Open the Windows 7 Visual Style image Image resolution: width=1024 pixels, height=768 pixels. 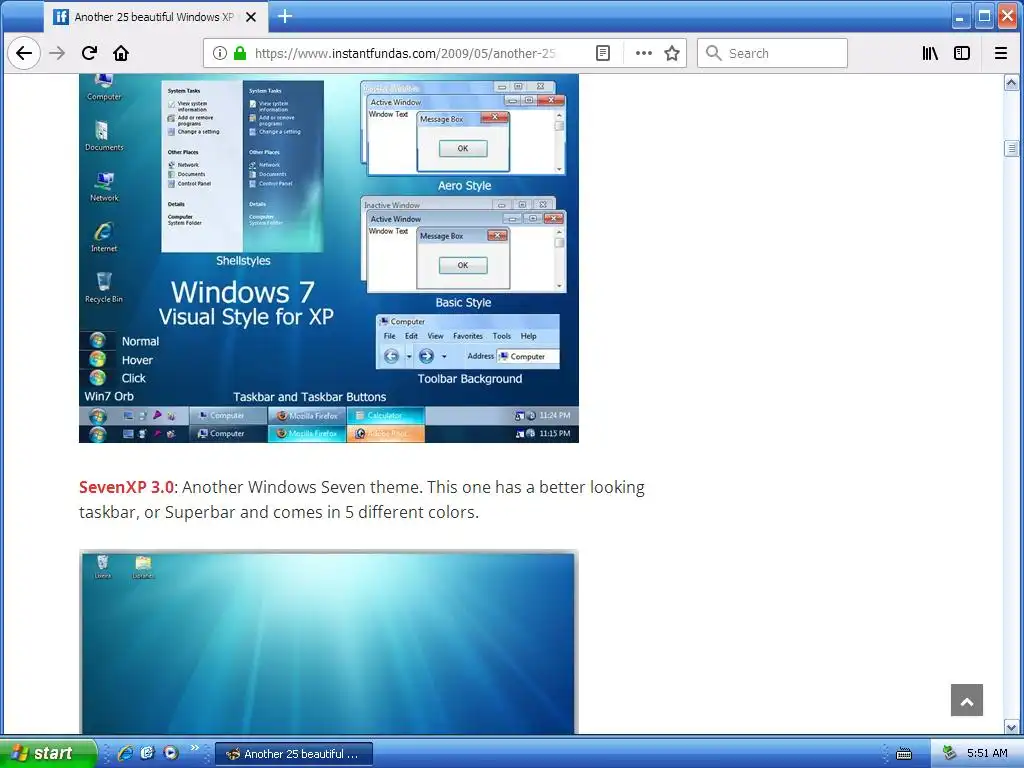click(328, 258)
